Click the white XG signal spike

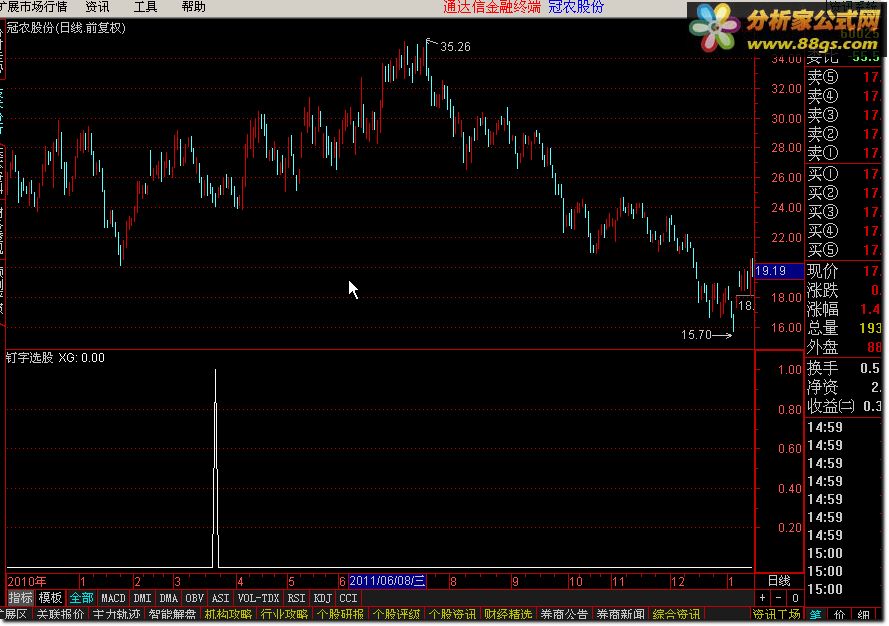215,468
